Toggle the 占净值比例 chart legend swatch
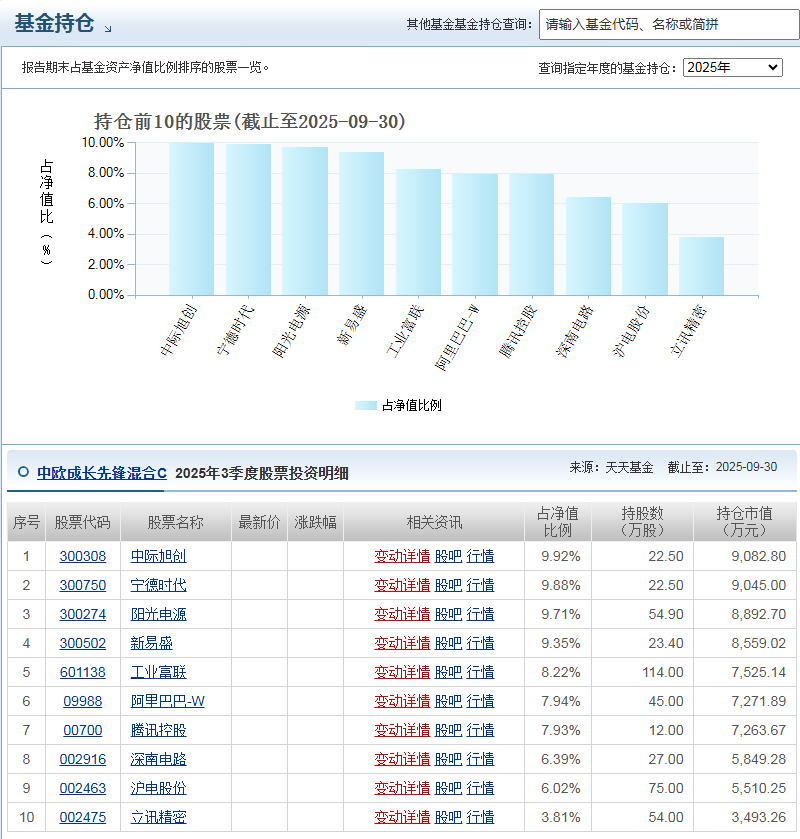This screenshot has width=800, height=839. [366, 406]
